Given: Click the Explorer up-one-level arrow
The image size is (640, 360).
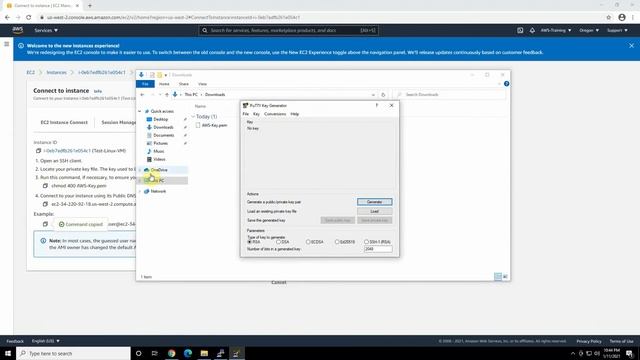Looking at the screenshot, I should coord(167,94).
